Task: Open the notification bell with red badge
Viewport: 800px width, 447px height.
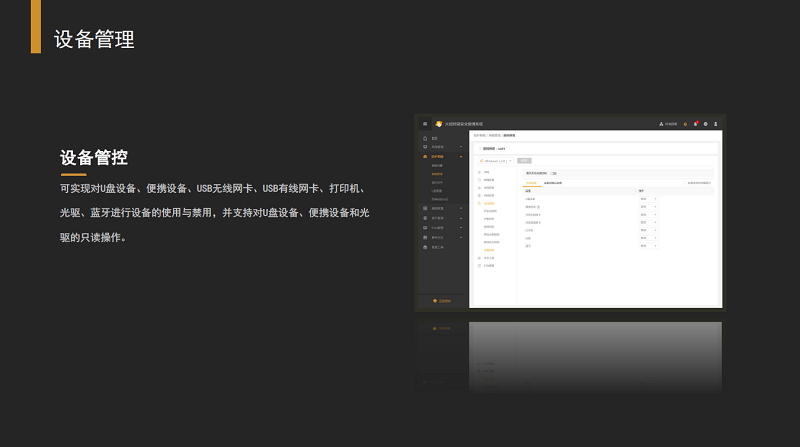Action: (695, 124)
